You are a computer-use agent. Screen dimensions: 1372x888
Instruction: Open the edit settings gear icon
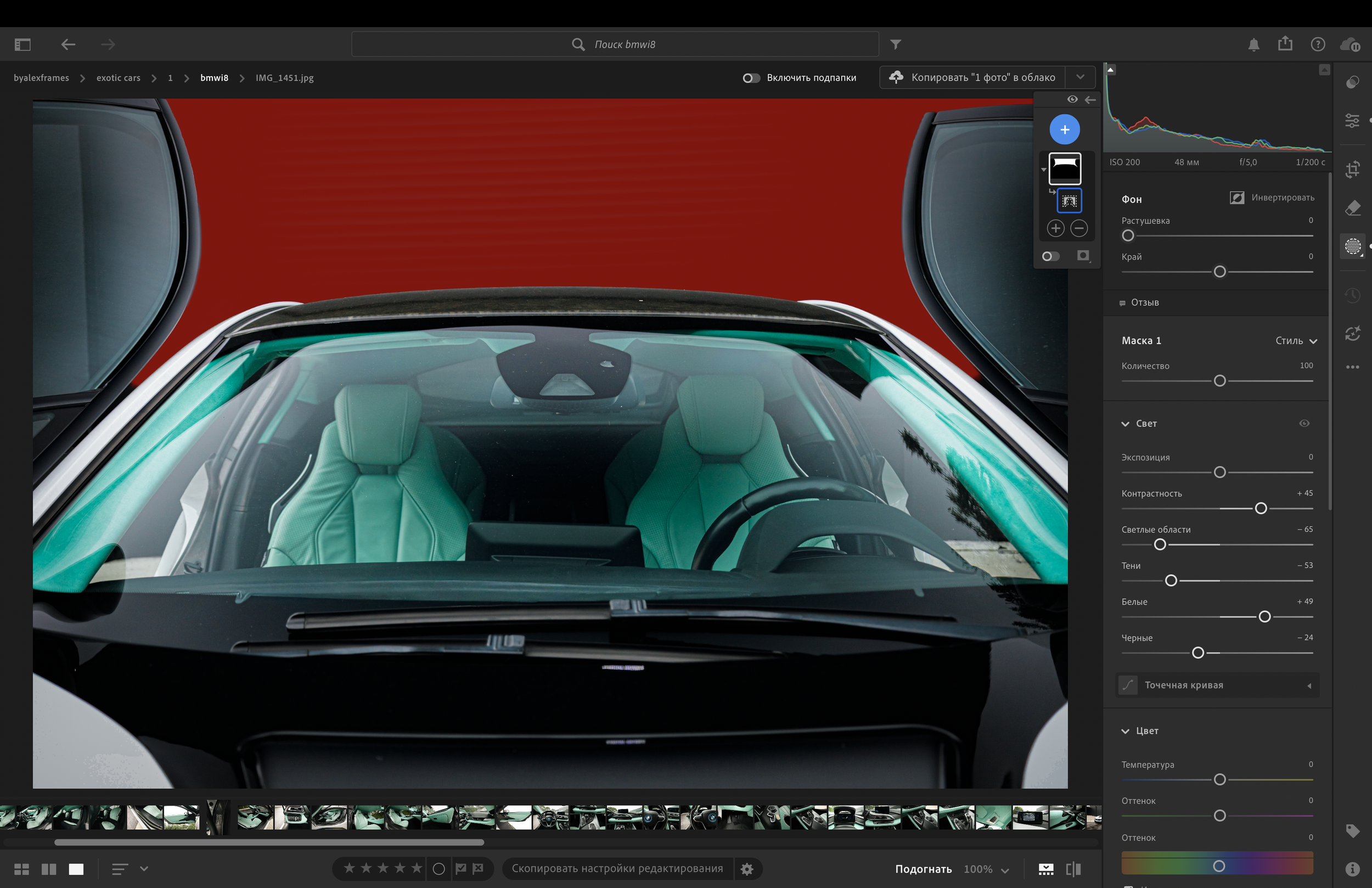[746, 868]
